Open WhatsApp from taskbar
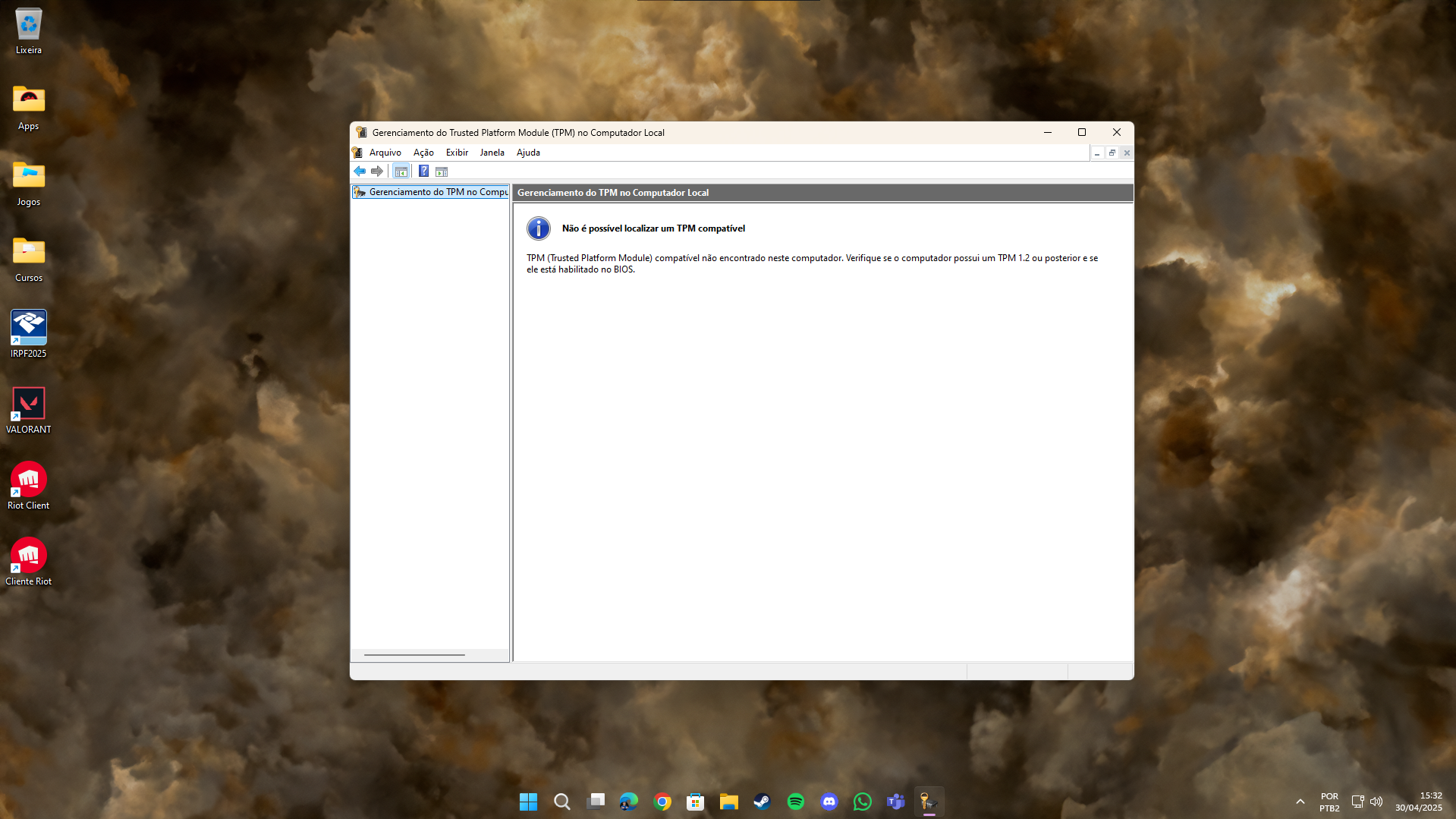 click(863, 802)
